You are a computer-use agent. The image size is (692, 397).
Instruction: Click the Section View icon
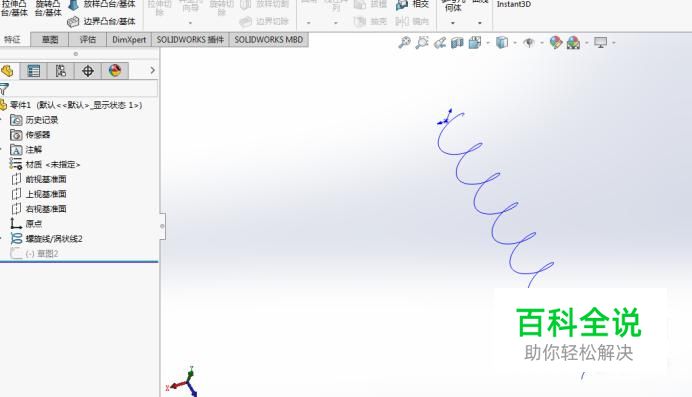457,42
